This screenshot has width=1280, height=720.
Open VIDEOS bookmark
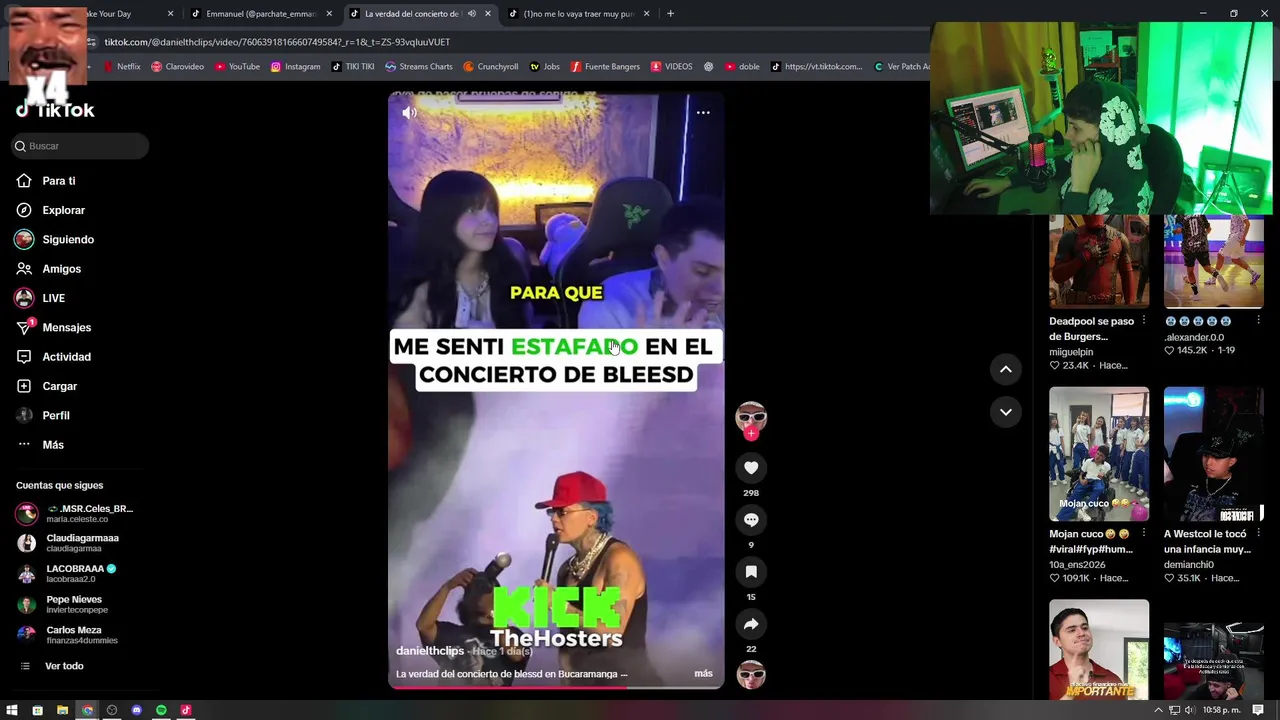point(672,67)
